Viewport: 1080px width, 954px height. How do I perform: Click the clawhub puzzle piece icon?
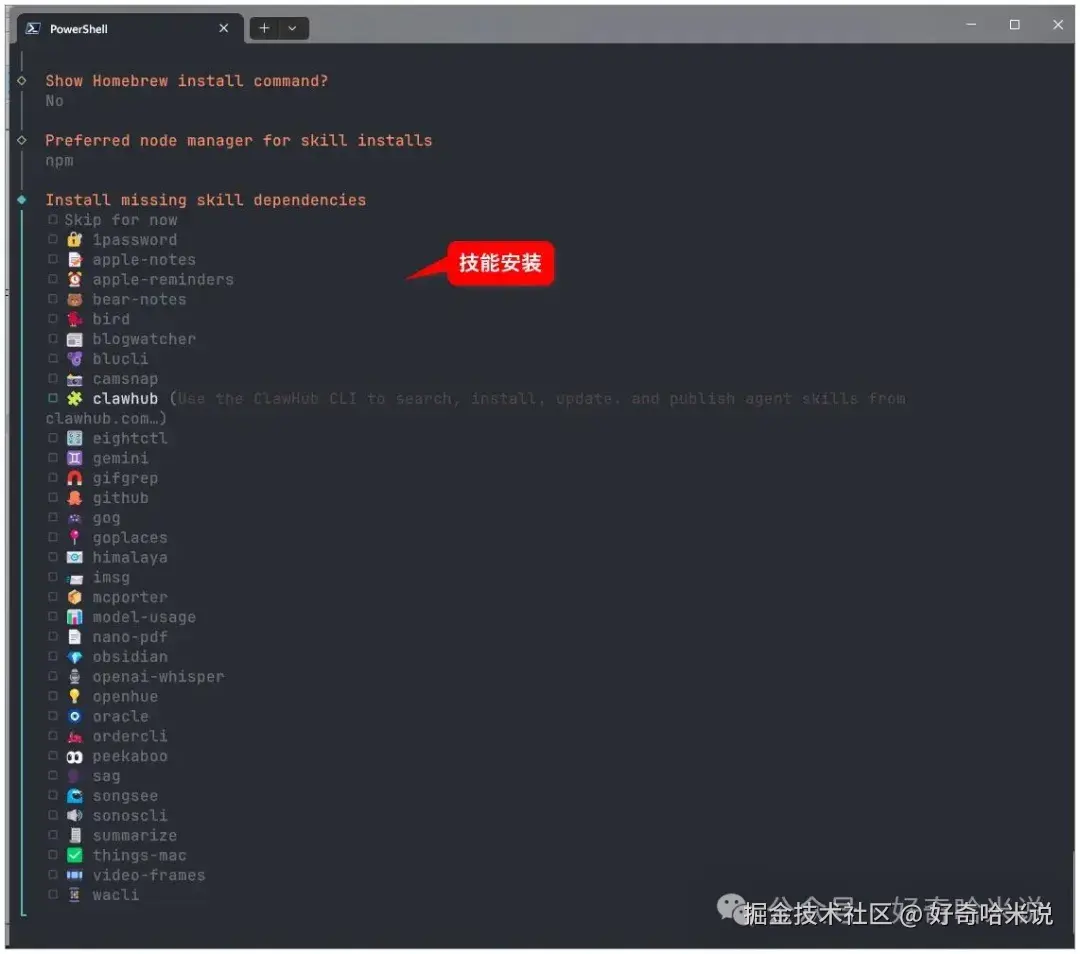point(74,399)
